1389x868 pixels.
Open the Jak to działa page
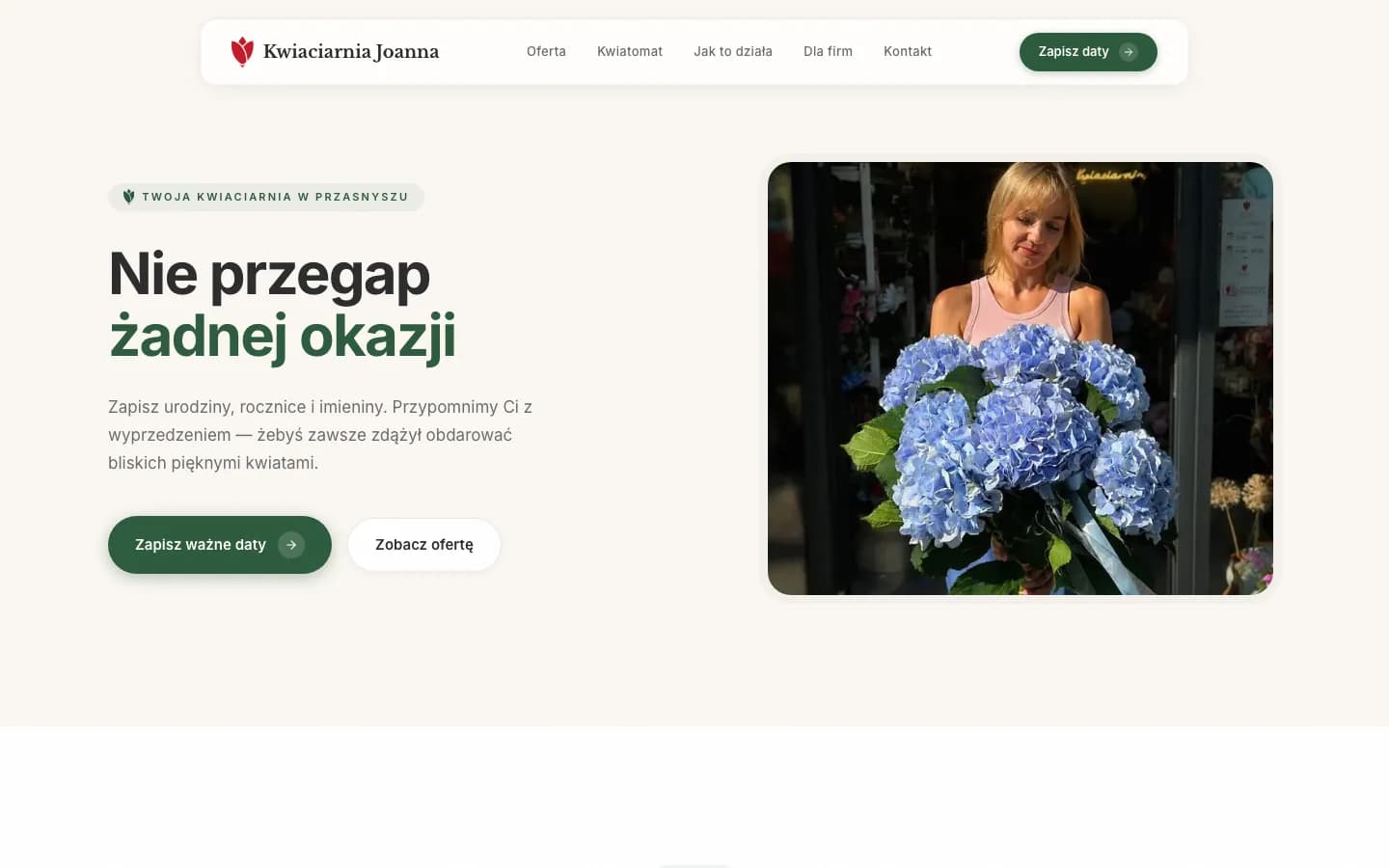click(733, 52)
